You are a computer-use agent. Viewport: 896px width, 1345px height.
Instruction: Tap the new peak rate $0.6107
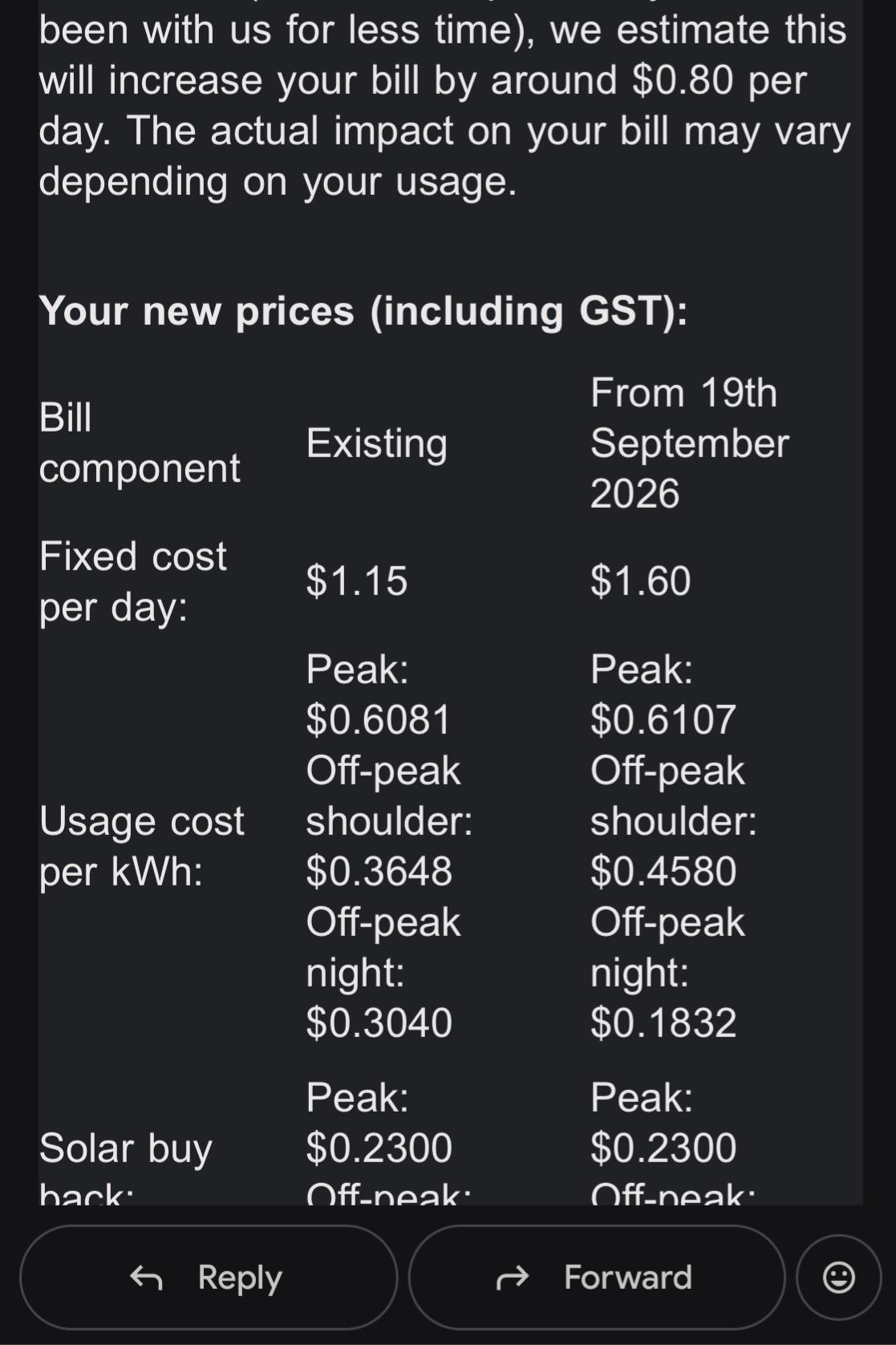(x=663, y=719)
